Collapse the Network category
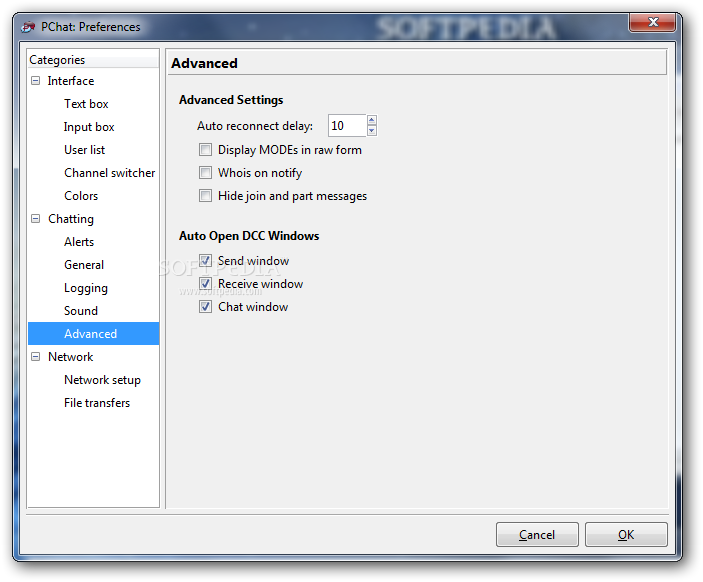703x582 pixels. [35, 357]
